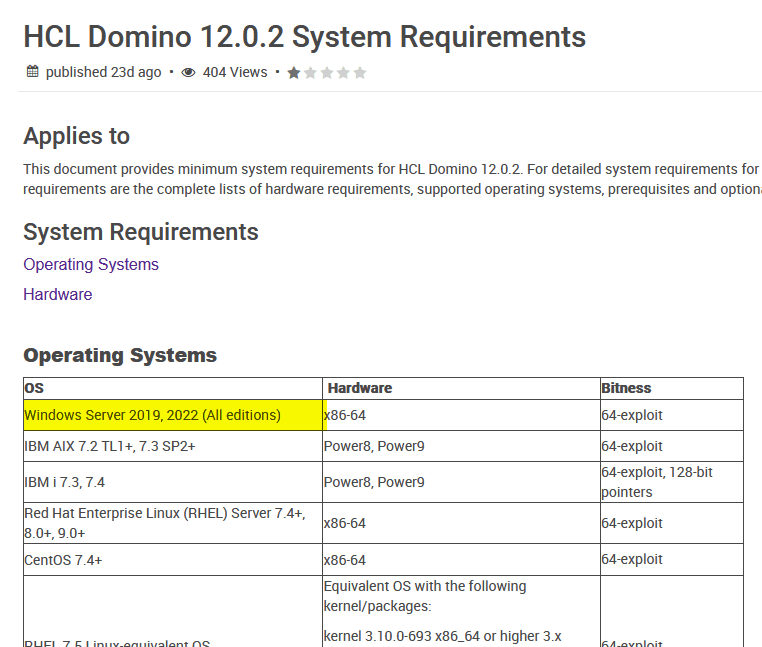762x647 pixels.
Task: Click the 'System Requirements' heading
Action: [x=141, y=232]
